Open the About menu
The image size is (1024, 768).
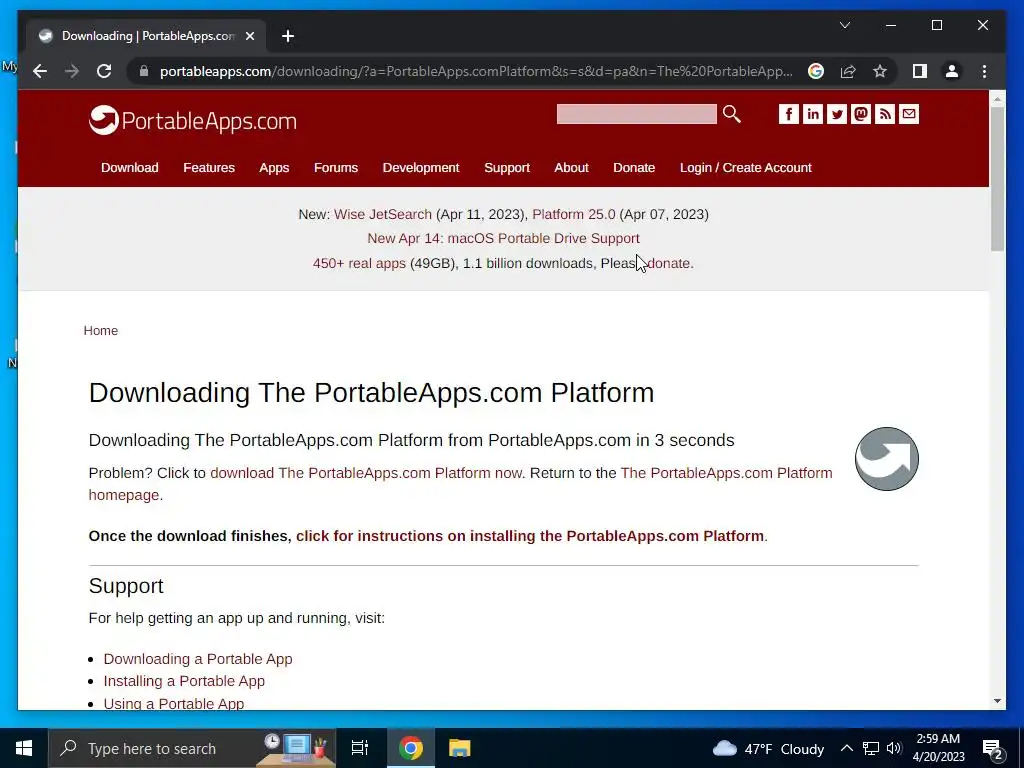571,168
